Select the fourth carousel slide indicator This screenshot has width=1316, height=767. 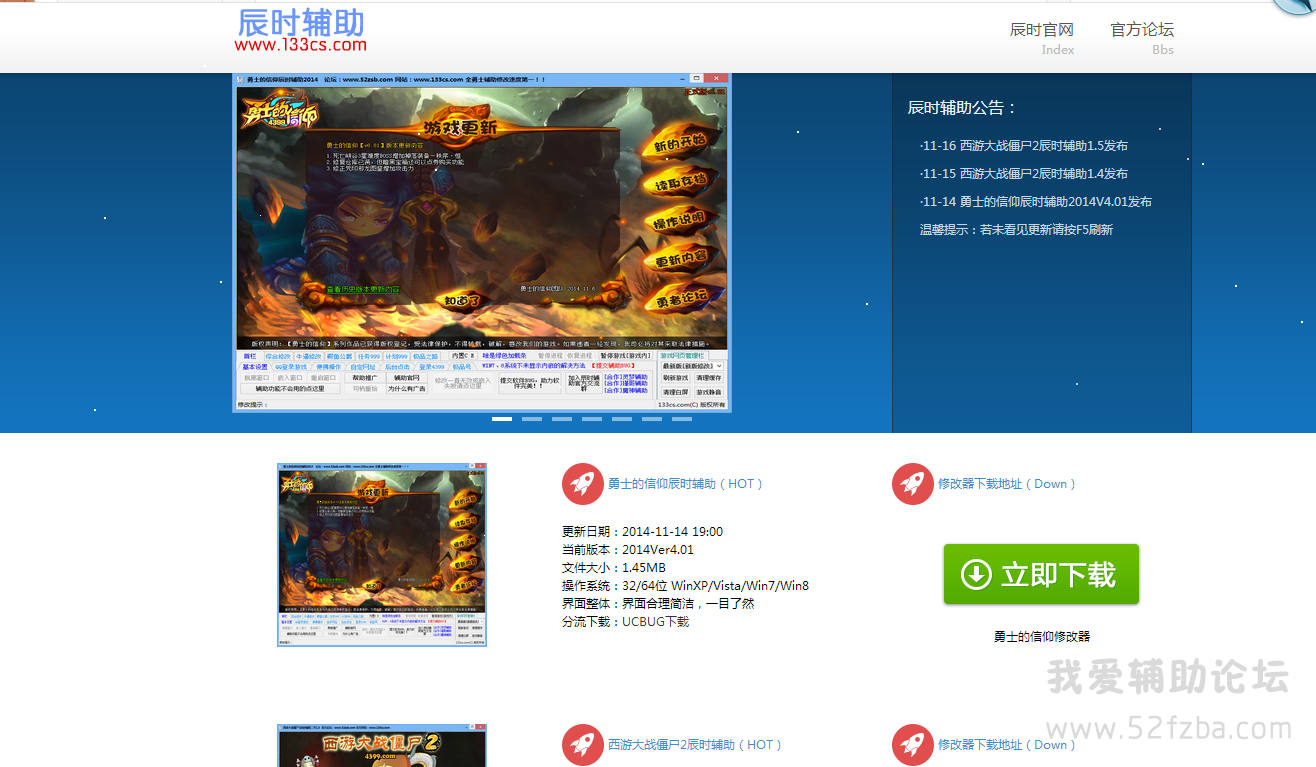click(592, 419)
